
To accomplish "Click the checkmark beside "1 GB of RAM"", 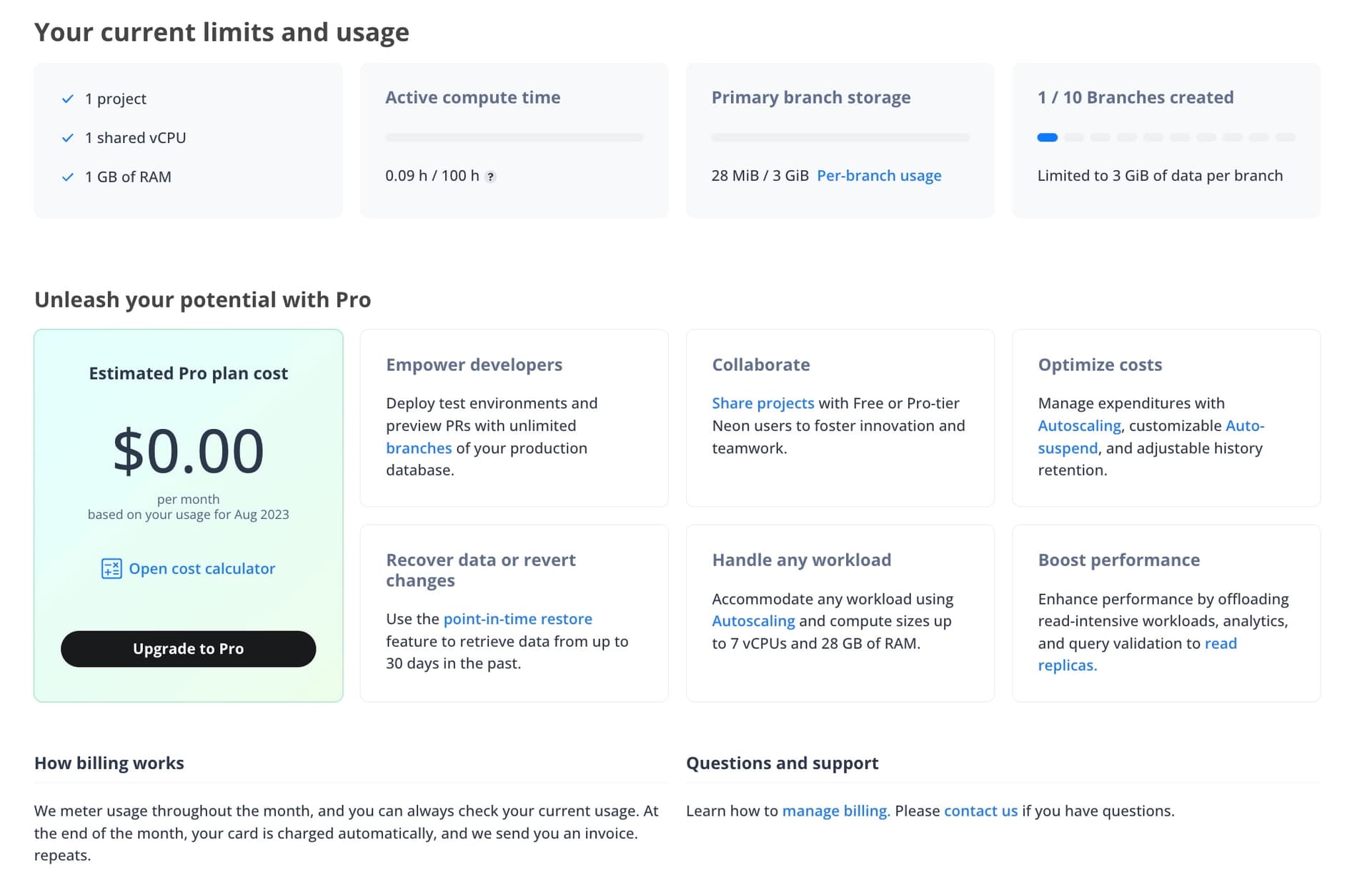I will point(68,177).
